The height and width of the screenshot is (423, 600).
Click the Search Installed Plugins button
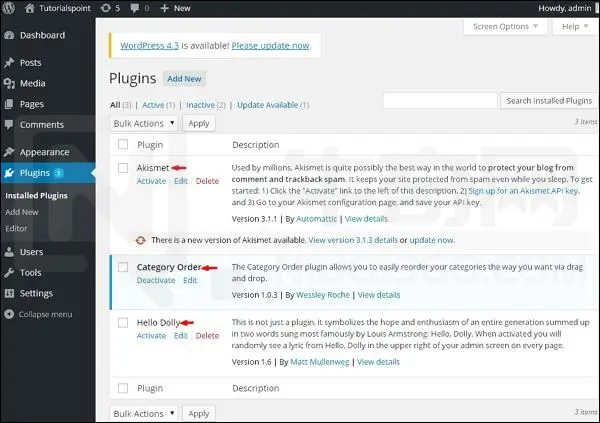(549, 101)
